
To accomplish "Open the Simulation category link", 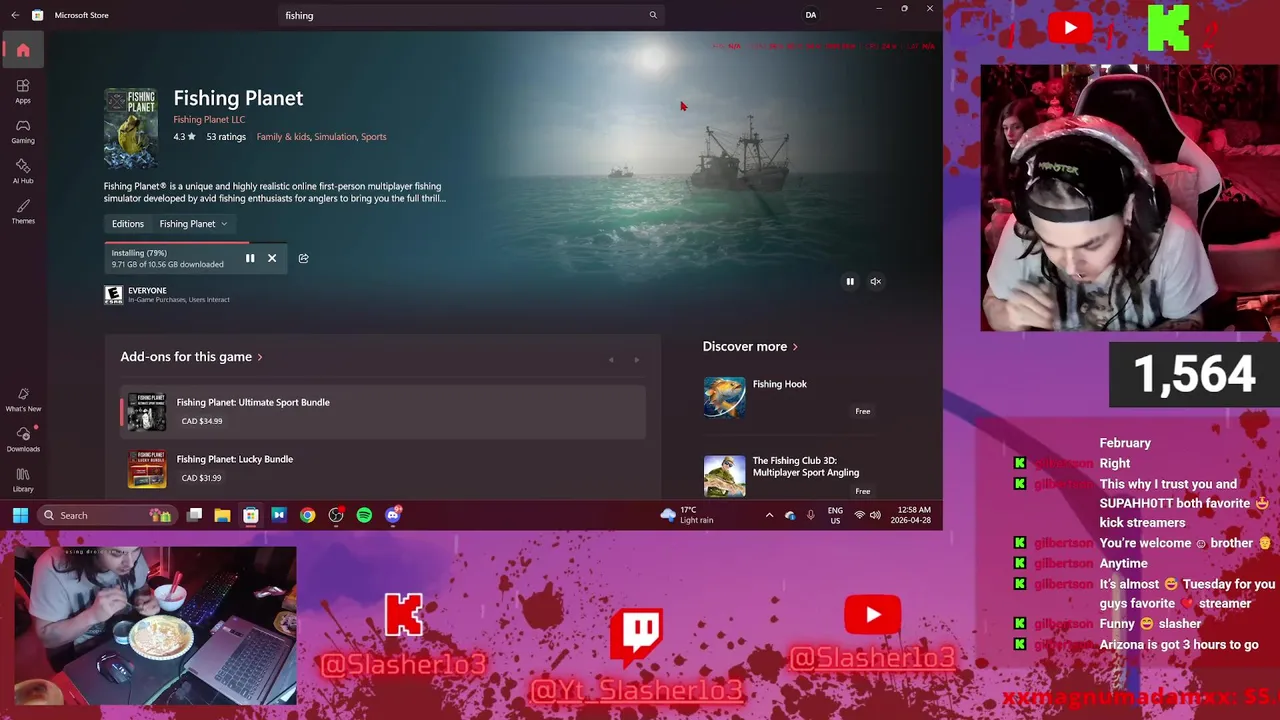I will [335, 137].
